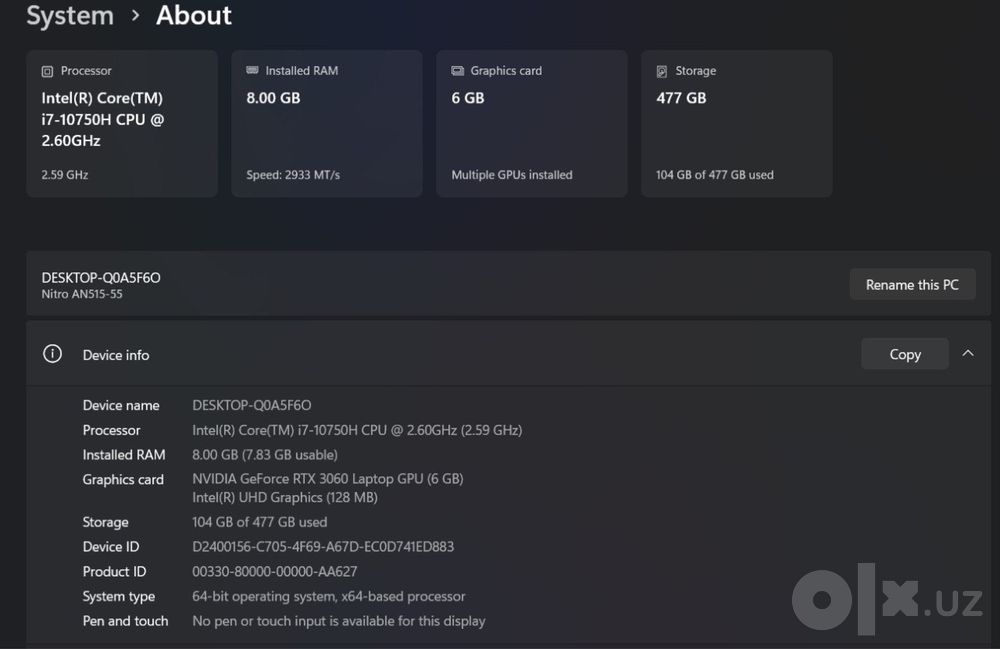Click Speed: 2933 MT/s in RAM card
The width and height of the screenshot is (1000, 649).
click(x=293, y=175)
